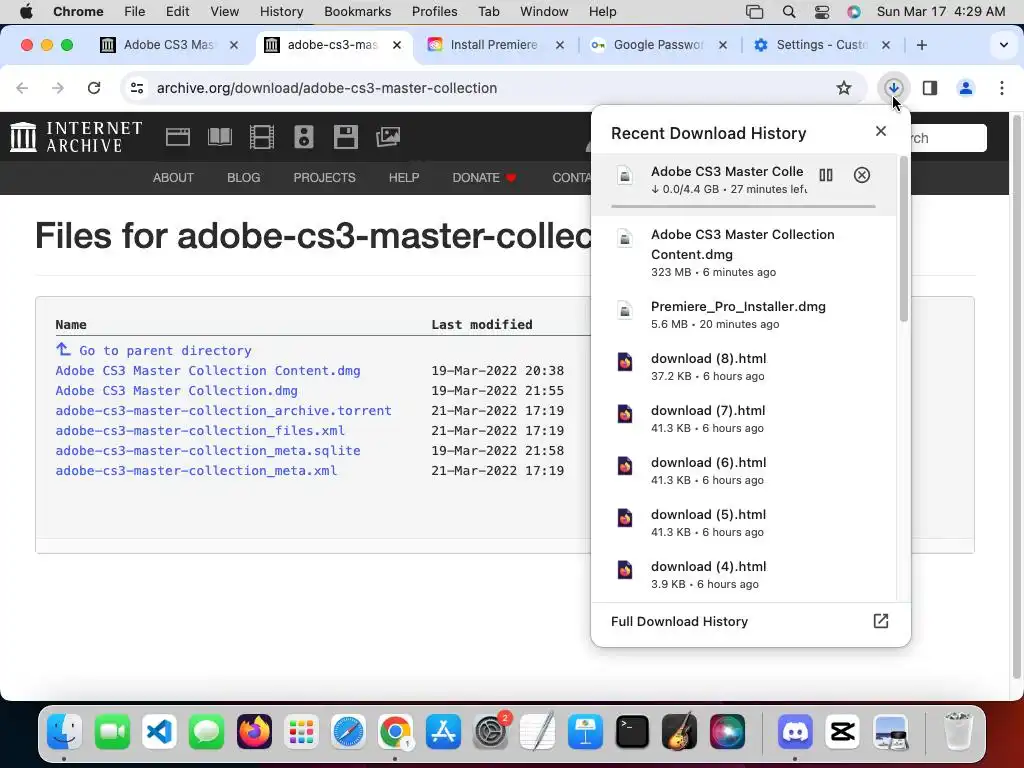
Task: Open Full Download History external link icon
Action: click(x=880, y=621)
